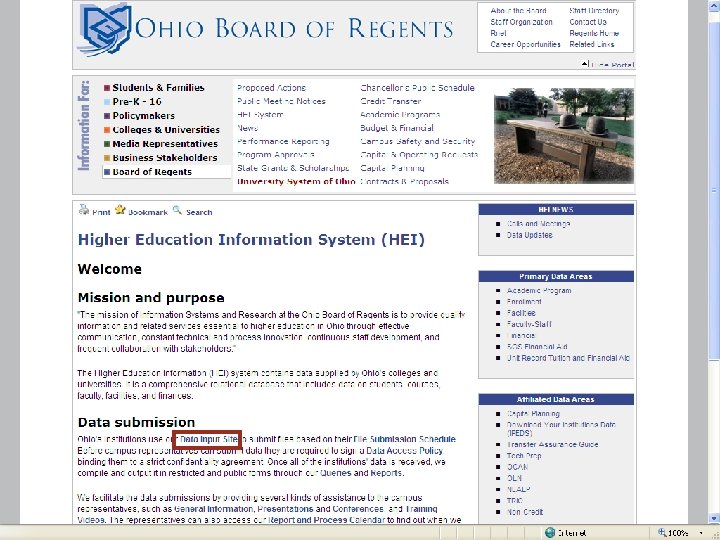Open Staff Organization link
The width and height of the screenshot is (720, 540).
[521, 22]
